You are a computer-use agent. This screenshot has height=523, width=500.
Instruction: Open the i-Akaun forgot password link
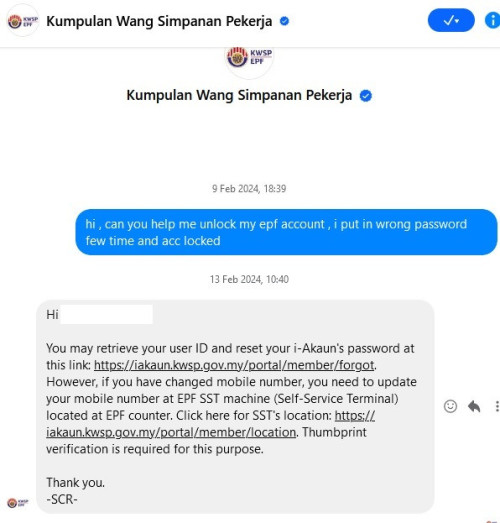click(234, 365)
